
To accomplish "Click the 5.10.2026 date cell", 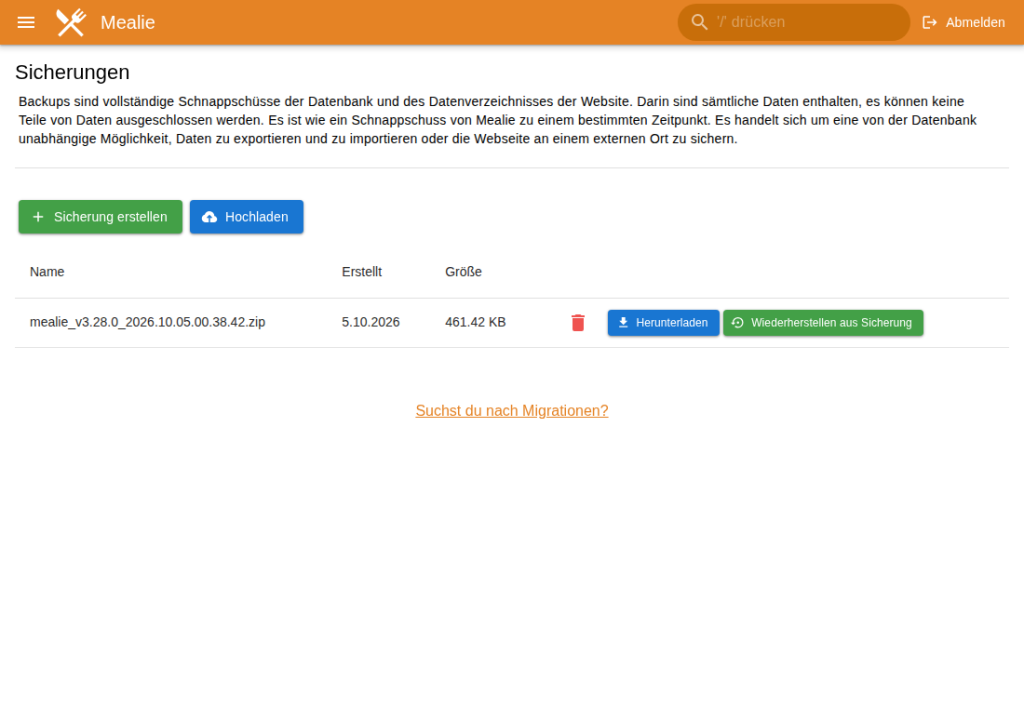I will [370, 322].
